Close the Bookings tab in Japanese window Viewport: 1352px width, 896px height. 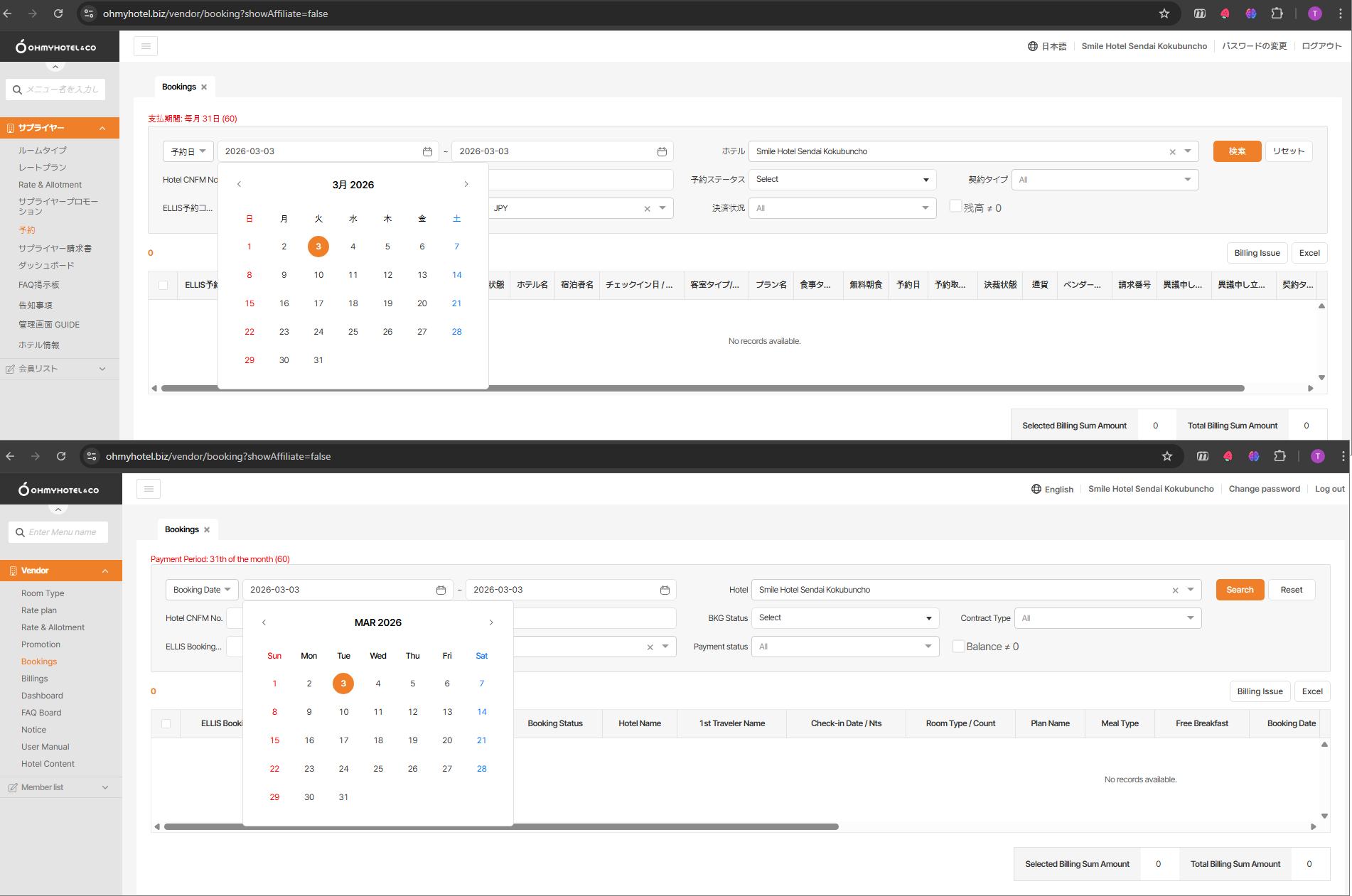tap(204, 87)
